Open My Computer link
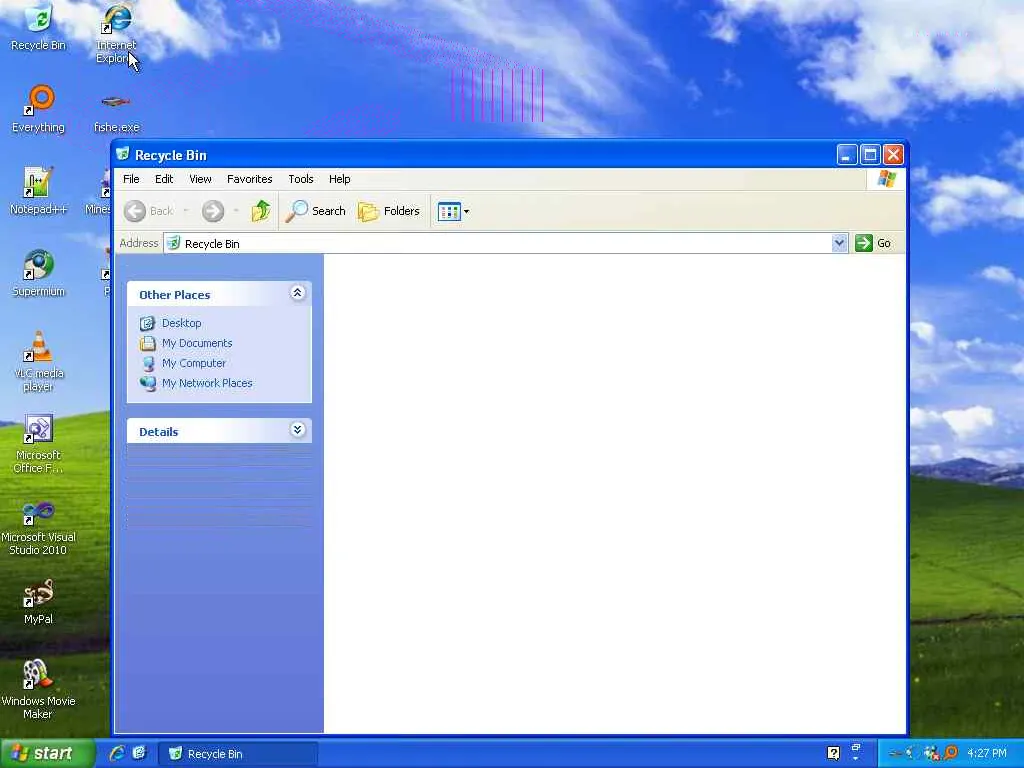 [194, 363]
